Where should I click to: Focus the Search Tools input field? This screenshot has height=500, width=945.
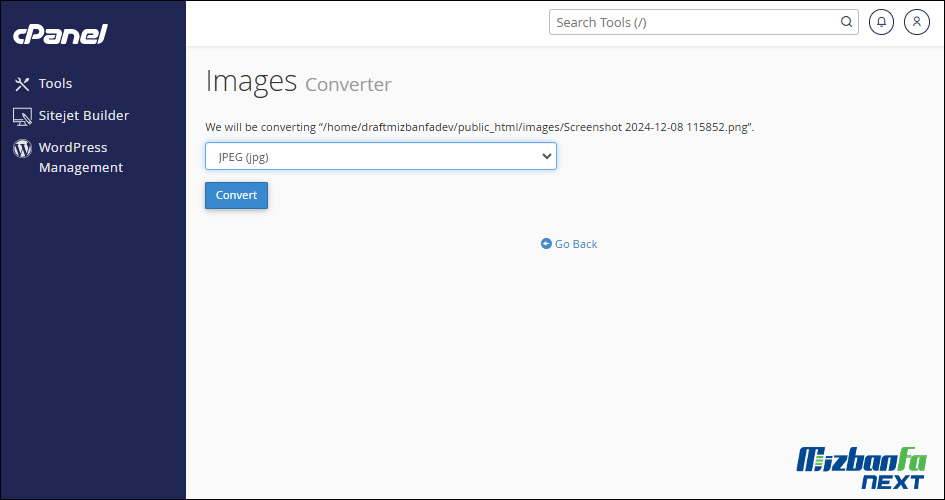point(703,22)
